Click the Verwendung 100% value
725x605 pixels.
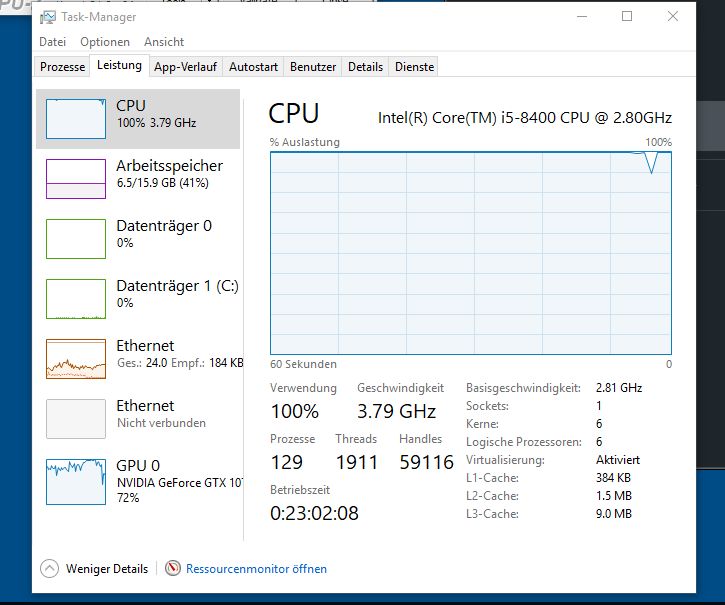click(x=295, y=411)
